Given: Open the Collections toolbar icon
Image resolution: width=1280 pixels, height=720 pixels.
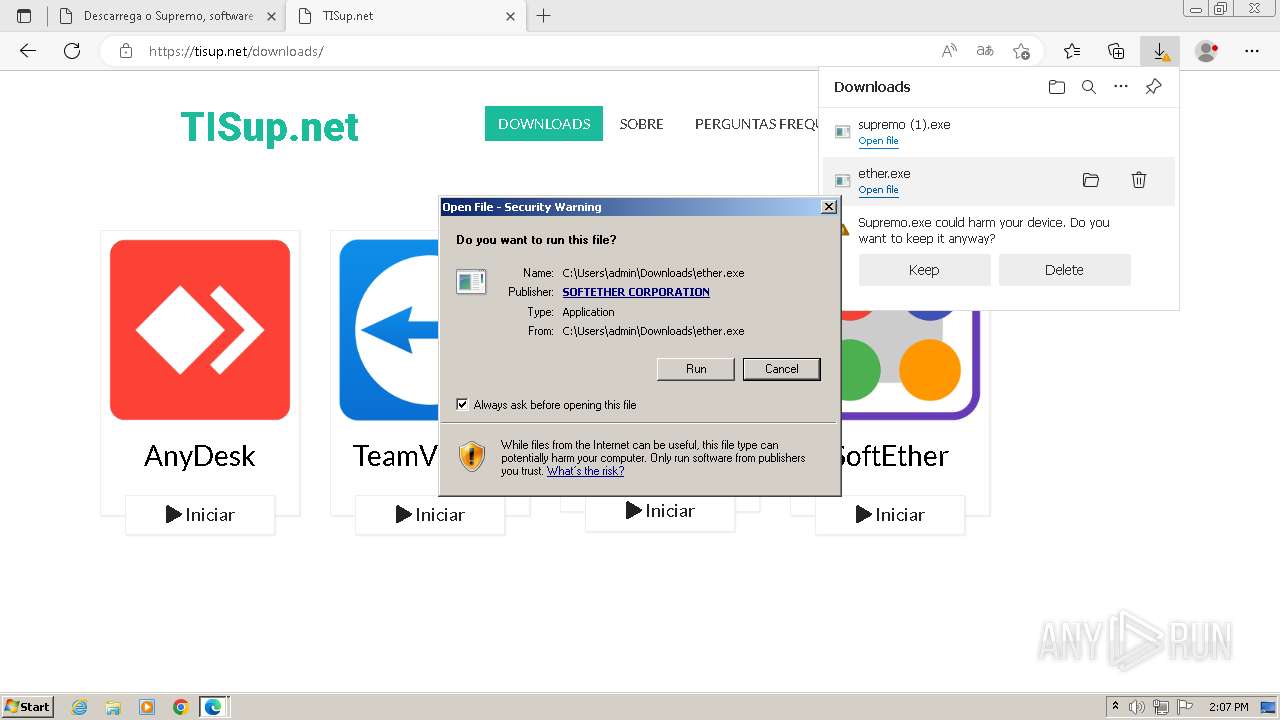Looking at the screenshot, I should pos(1116,51).
